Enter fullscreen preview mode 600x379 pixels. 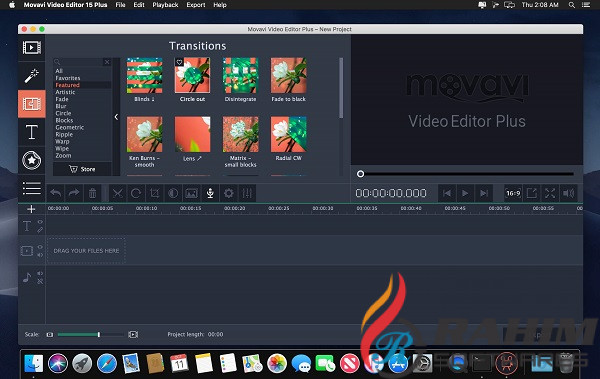pos(550,193)
